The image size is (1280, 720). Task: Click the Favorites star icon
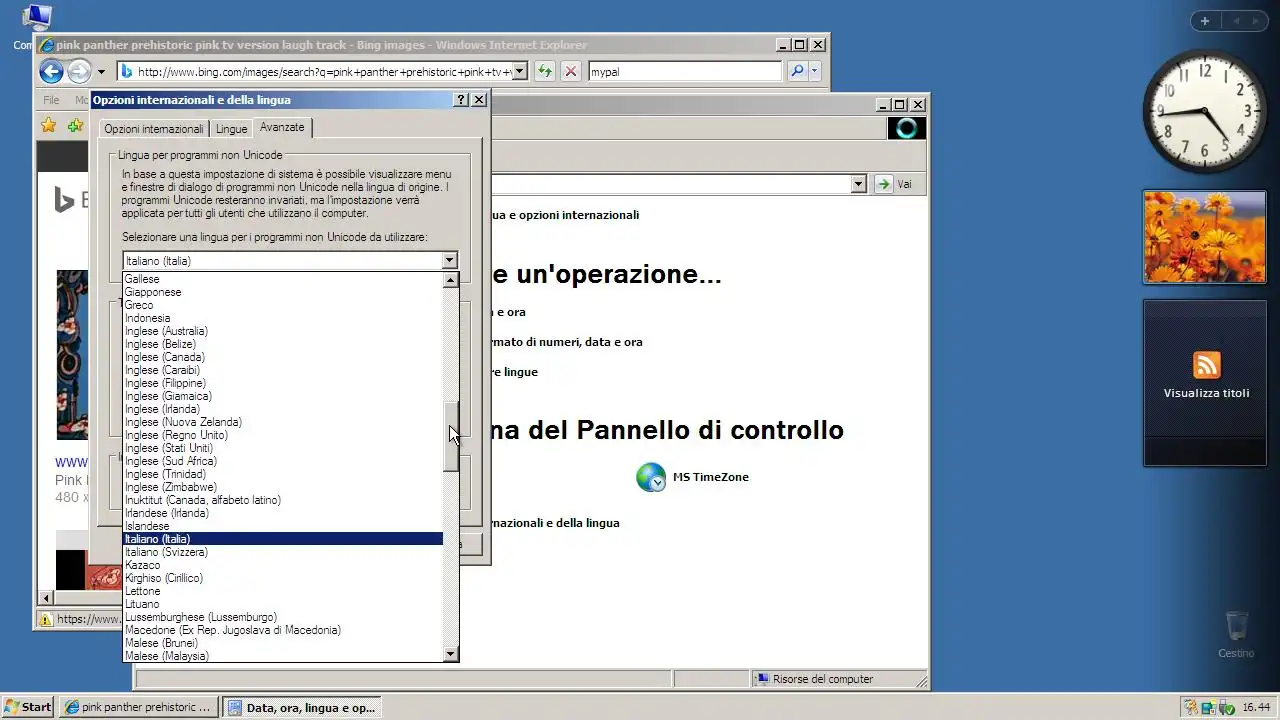pos(48,125)
